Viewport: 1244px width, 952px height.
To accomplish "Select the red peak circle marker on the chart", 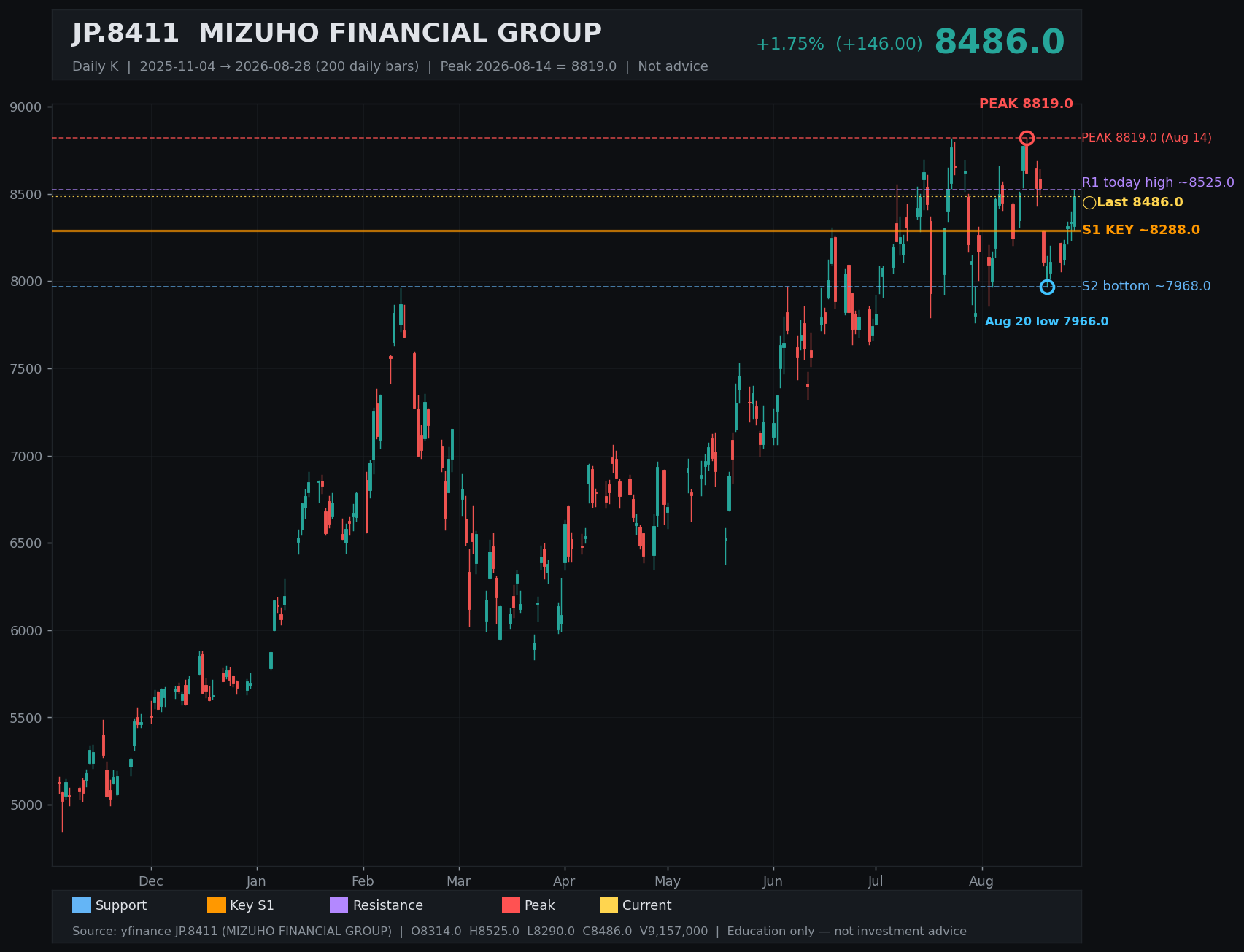I will [1027, 138].
